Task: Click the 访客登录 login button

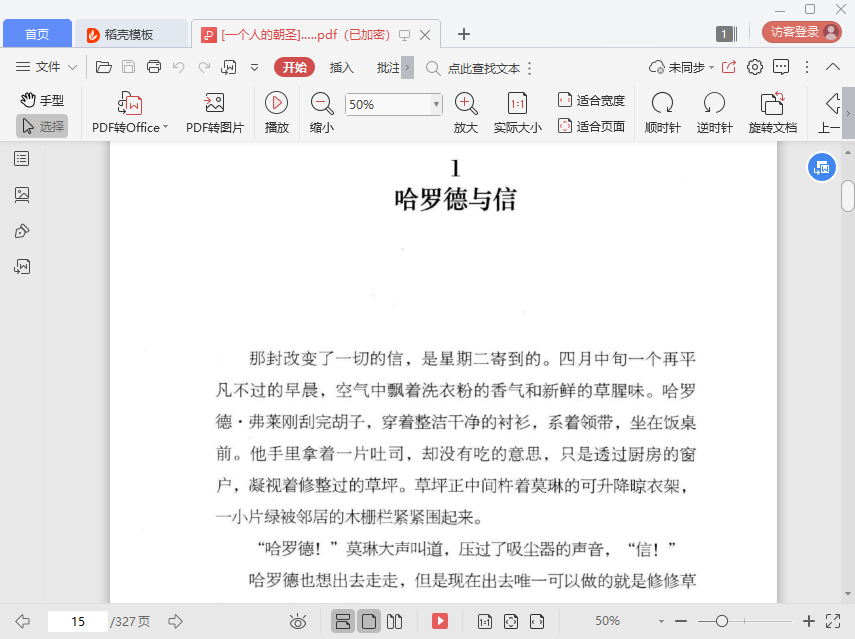Action: point(802,32)
